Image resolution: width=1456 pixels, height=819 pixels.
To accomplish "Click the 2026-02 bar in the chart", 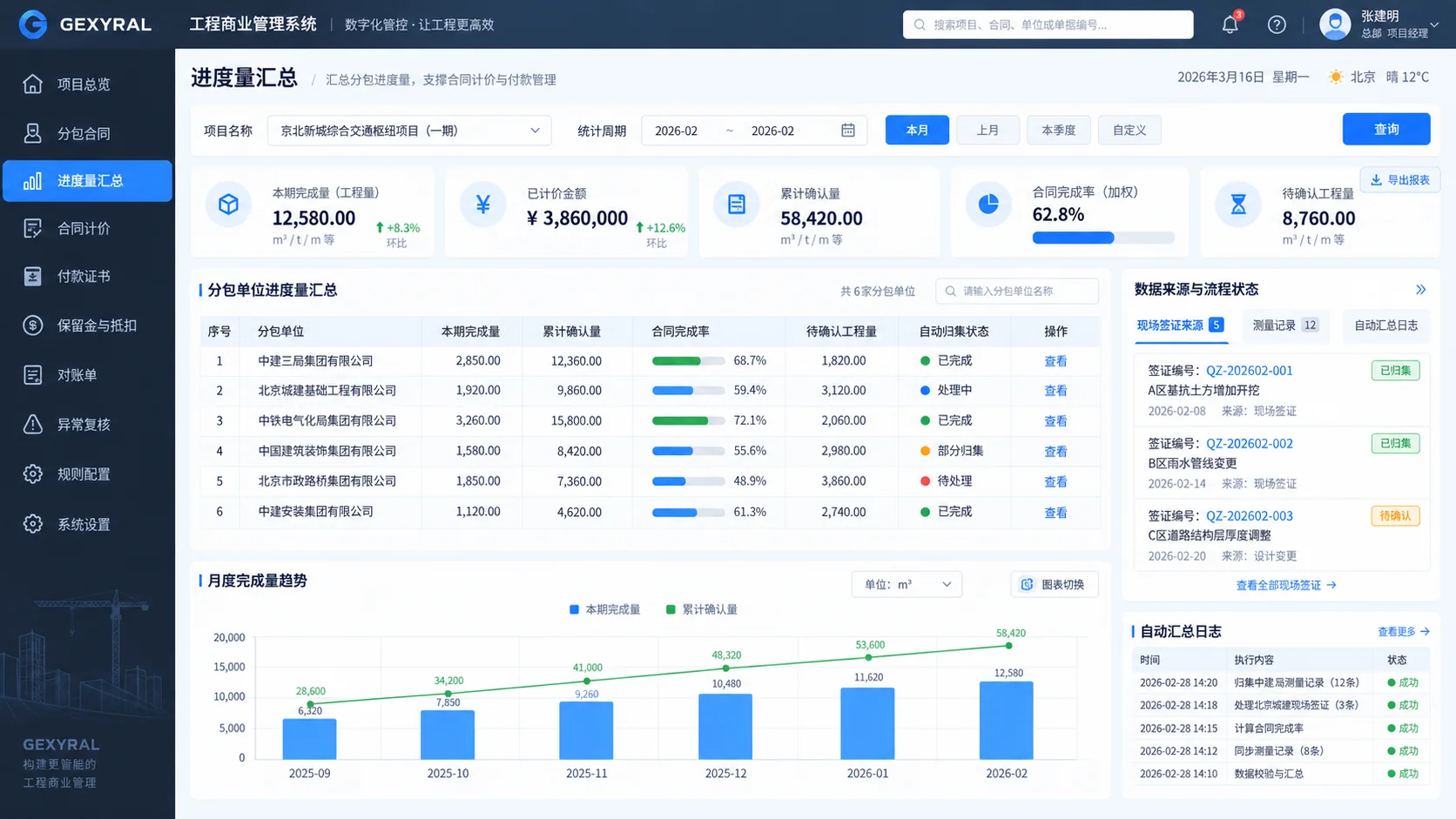I will [1007, 720].
